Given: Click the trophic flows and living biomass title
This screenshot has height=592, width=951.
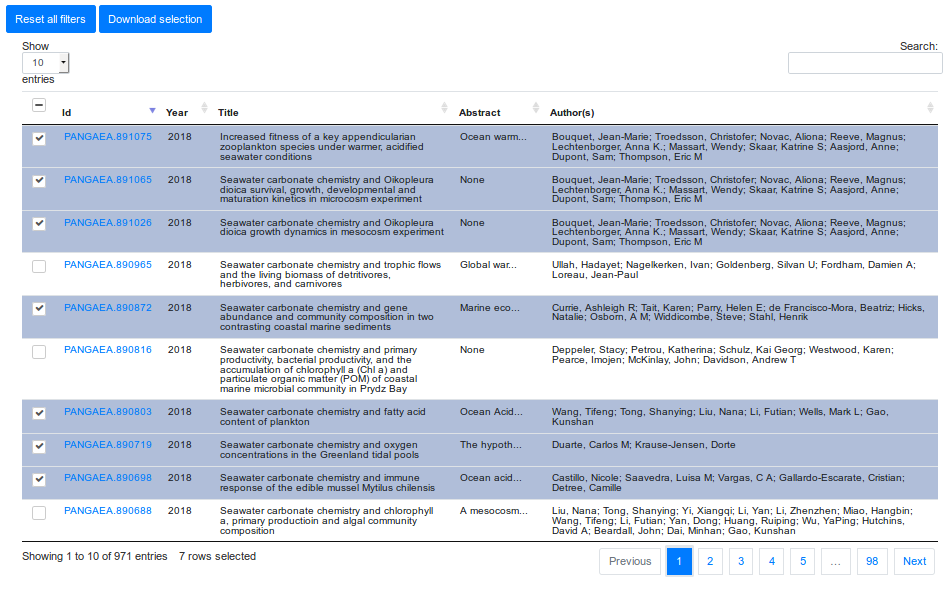Looking at the screenshot, I should [x=331, y=274].
